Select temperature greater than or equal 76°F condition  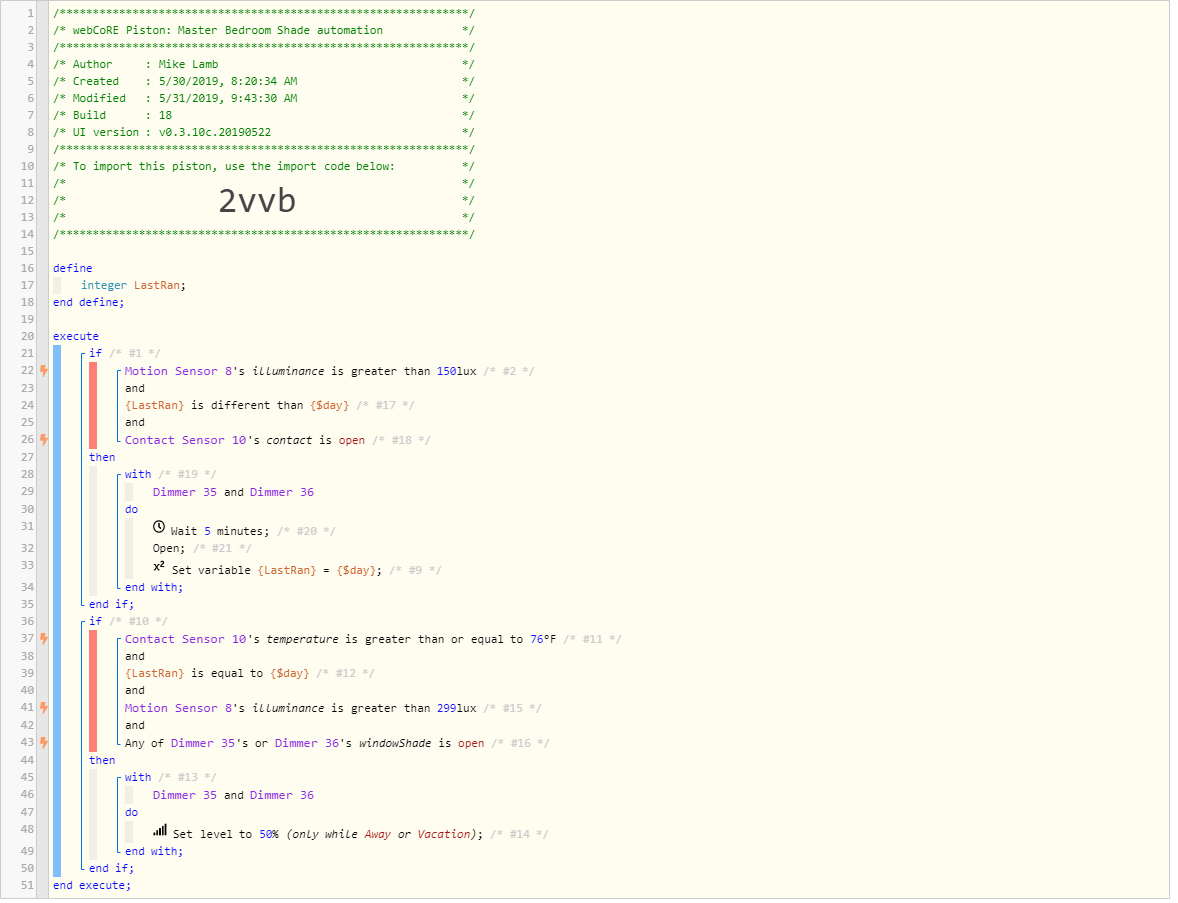341,641
